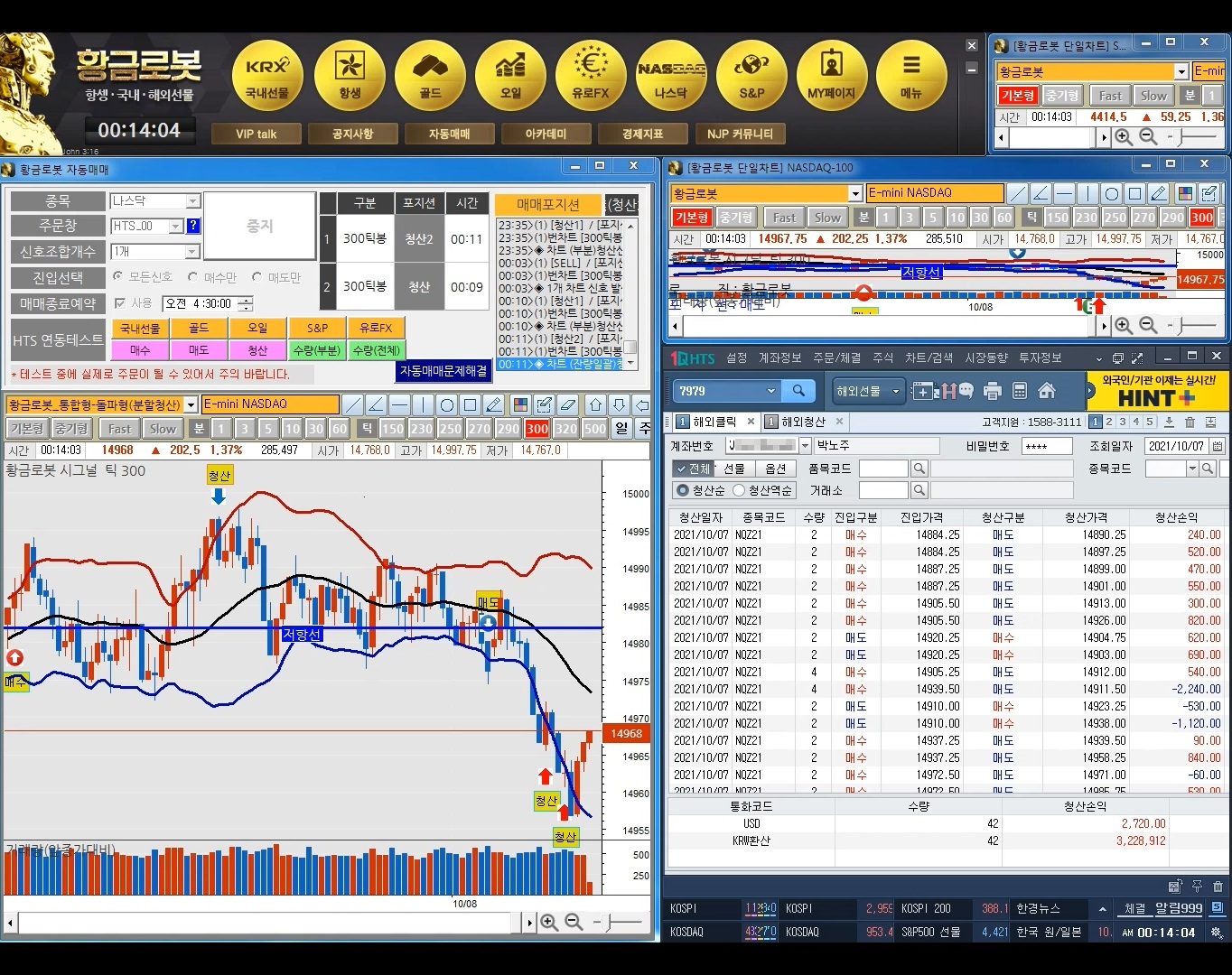Select the pencil tool in main chart

click(x=494, y=404)
